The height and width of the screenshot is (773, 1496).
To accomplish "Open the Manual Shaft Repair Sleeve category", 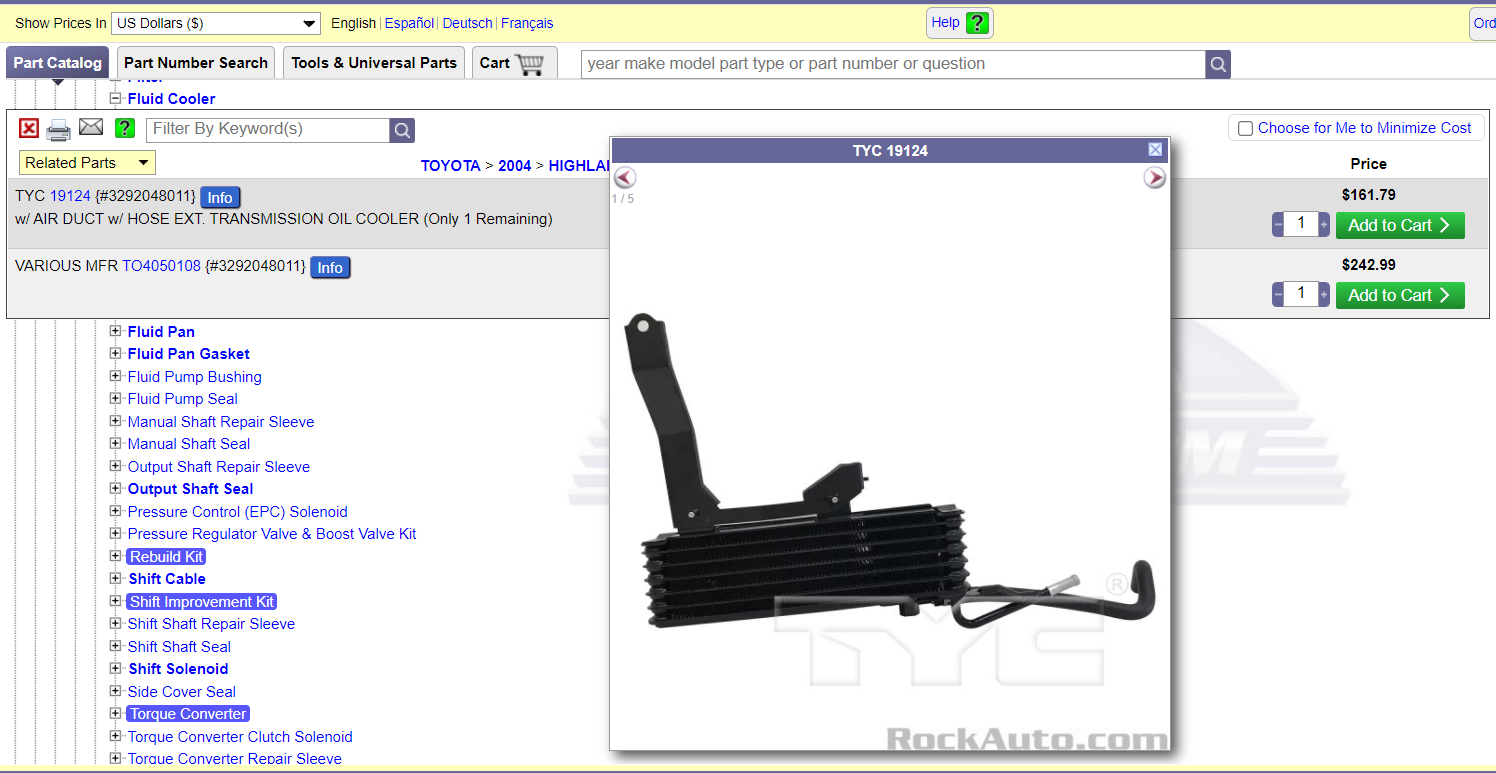I will tap(221, 422).
